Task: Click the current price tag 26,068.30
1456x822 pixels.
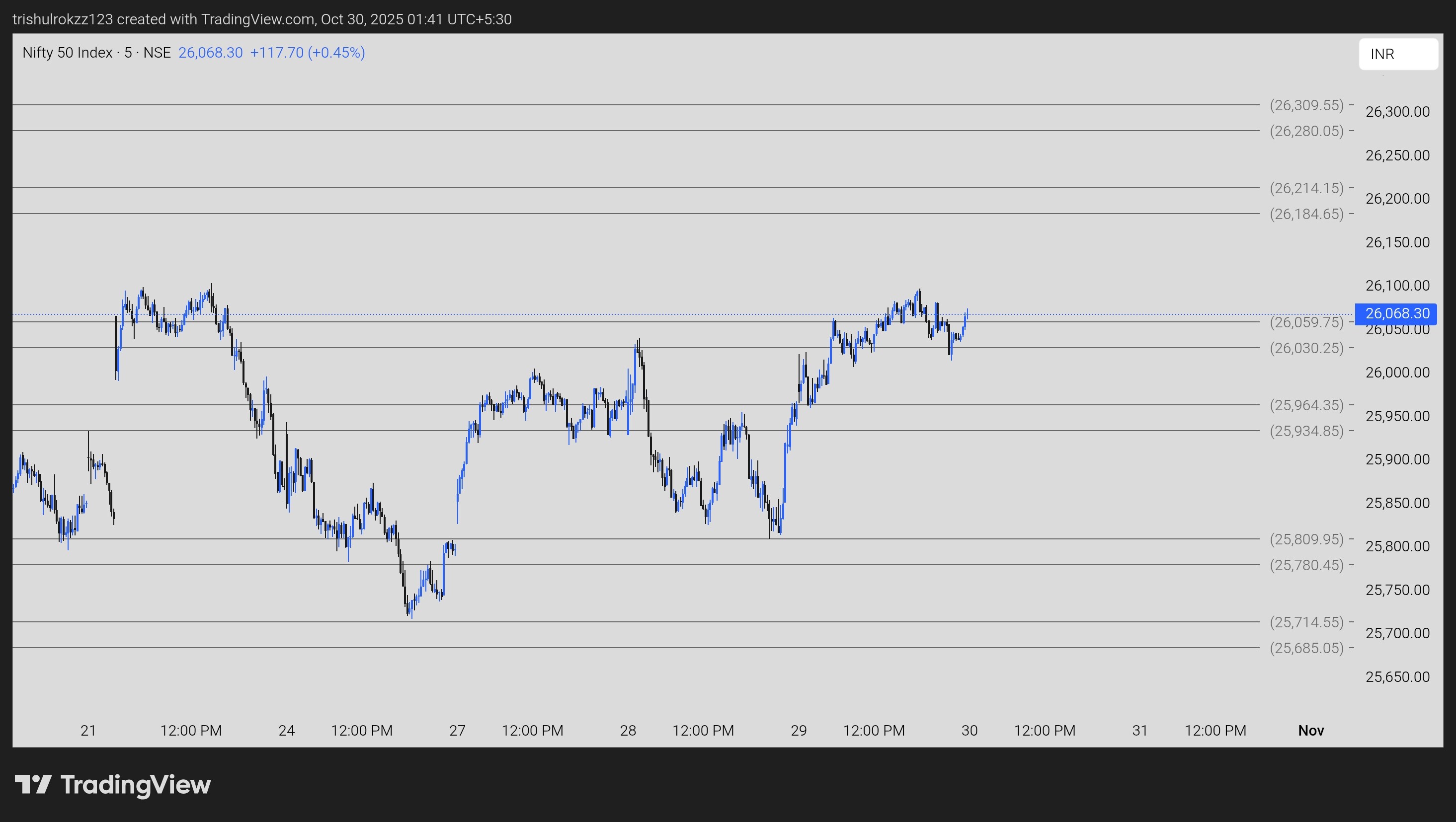Action: coord(1396,313)
